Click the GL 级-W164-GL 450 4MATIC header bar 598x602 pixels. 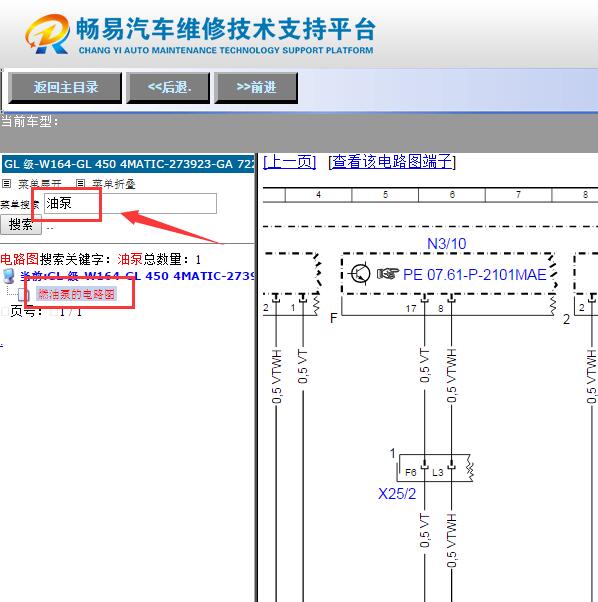point(128,164)
